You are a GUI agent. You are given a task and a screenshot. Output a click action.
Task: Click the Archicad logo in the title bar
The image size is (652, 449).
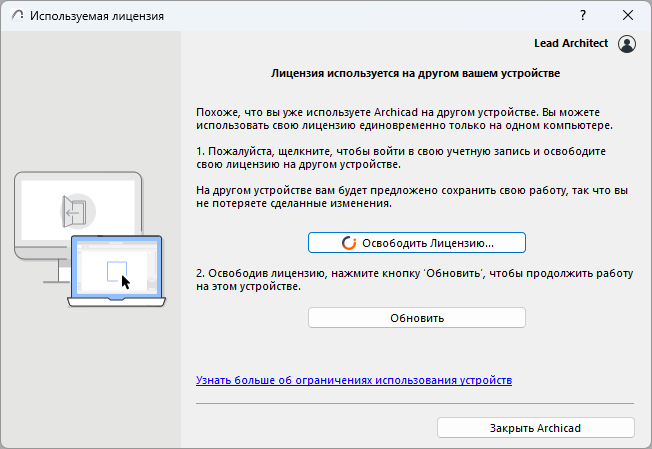17,16
